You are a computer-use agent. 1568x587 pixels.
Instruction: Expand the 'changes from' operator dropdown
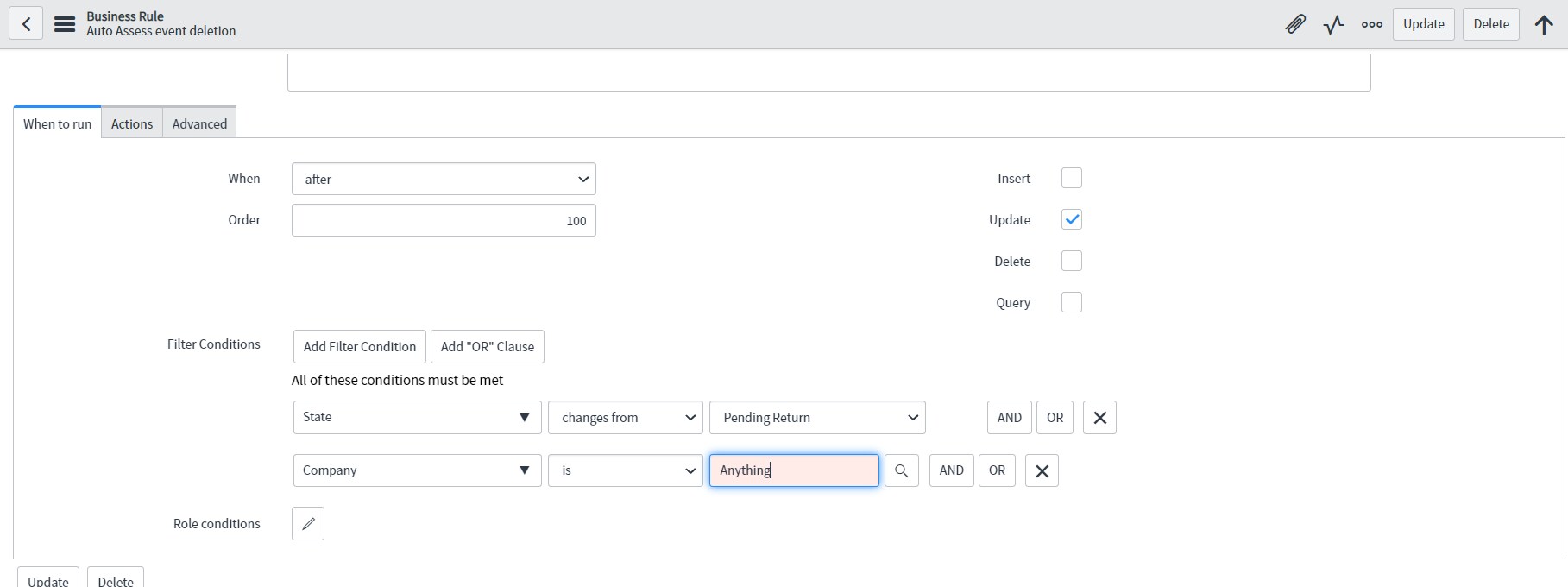pyautogui.click(x=625, y=418)
